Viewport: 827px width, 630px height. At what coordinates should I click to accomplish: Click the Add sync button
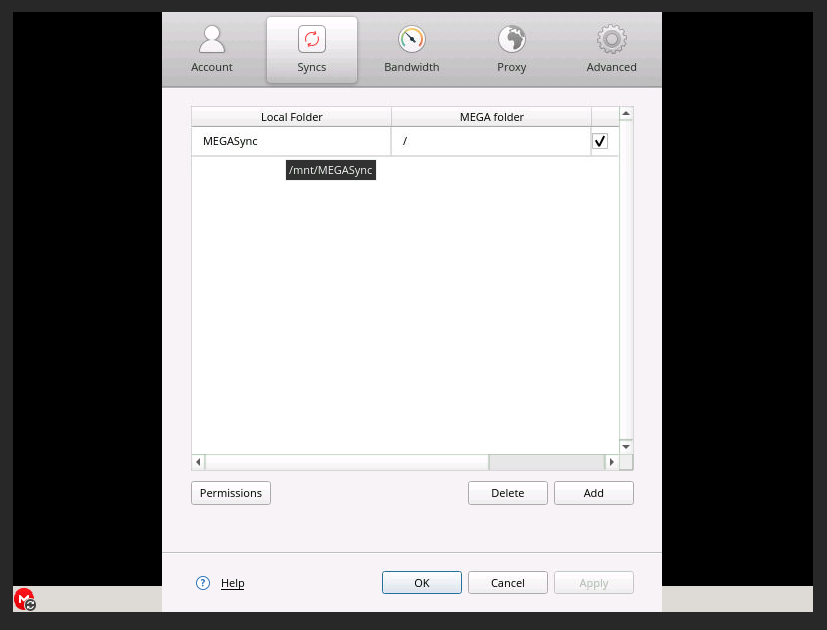pos(594,493)
